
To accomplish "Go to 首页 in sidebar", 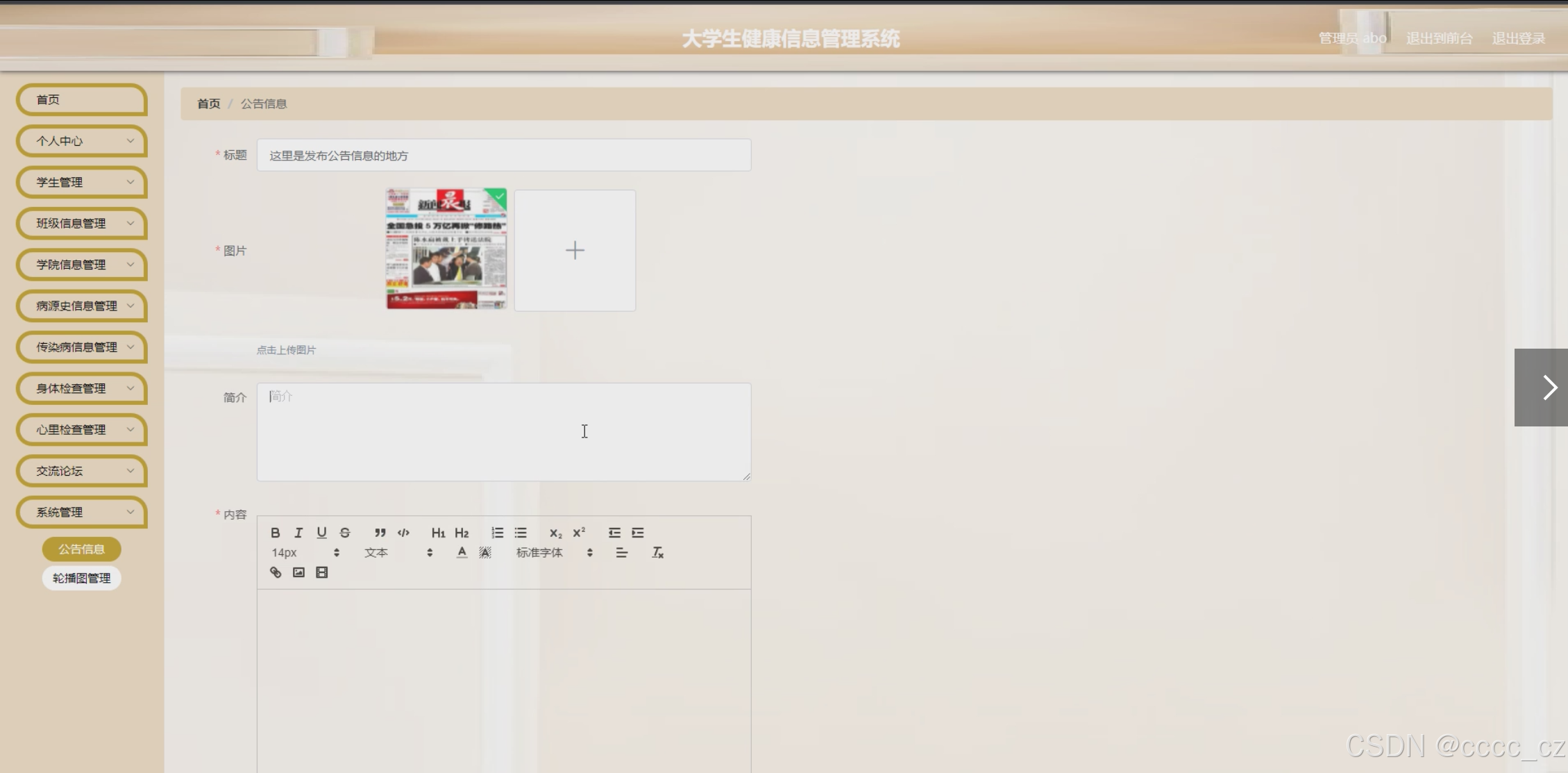I will [82, 99].
